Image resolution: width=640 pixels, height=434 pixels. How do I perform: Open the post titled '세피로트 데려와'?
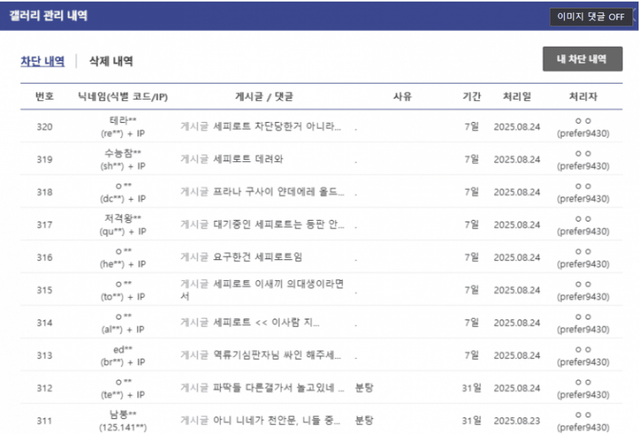point(247,159)
